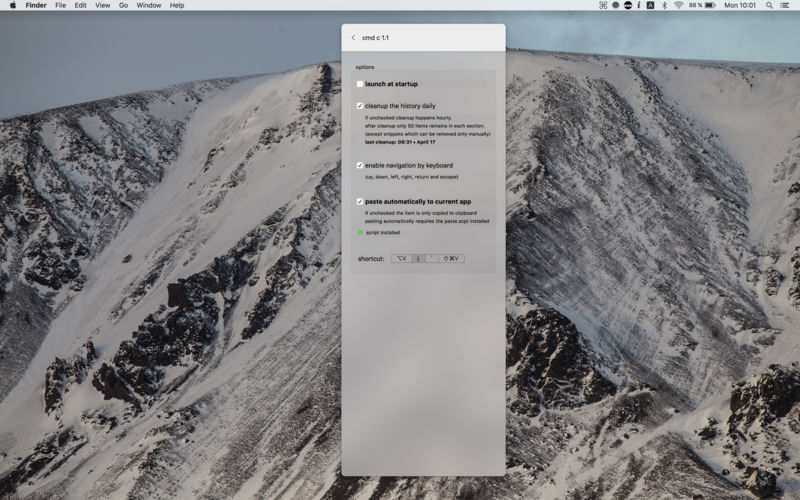Open Spotlight search magnifier icon
800x500 pixels.
pyautogui.click(x=769, y=5)
